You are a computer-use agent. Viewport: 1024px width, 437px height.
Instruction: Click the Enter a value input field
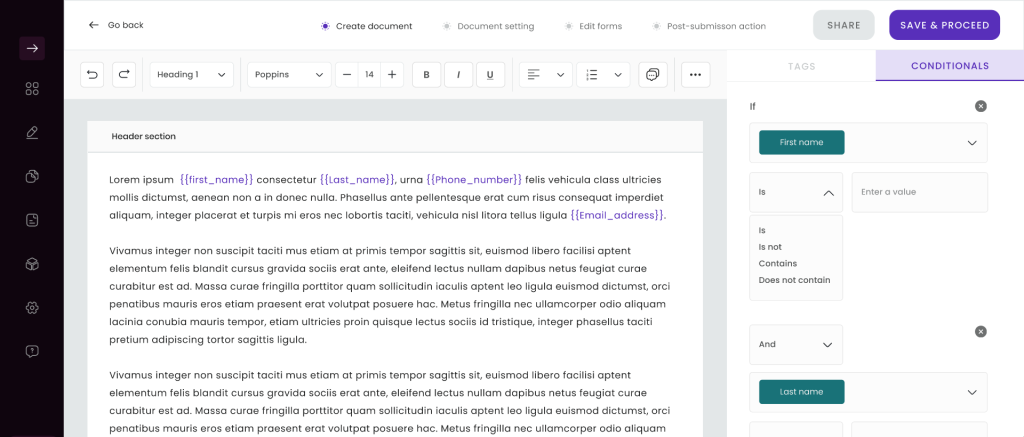pos(920,193)
